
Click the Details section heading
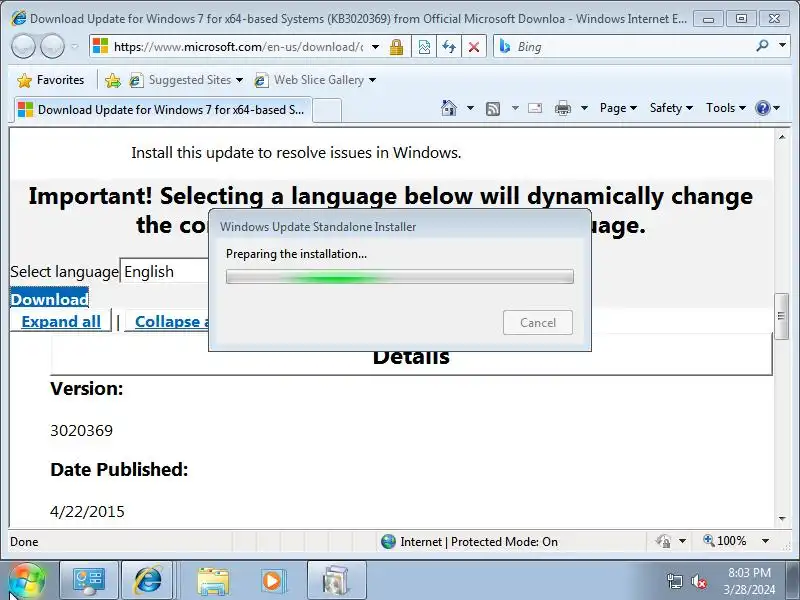[411, 357]
